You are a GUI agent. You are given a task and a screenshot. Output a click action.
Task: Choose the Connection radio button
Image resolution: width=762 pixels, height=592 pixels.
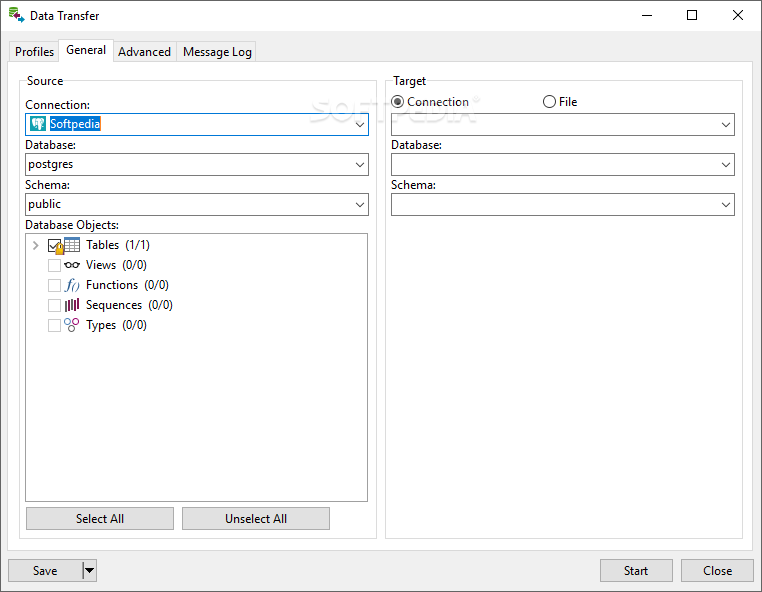(398, 102)
